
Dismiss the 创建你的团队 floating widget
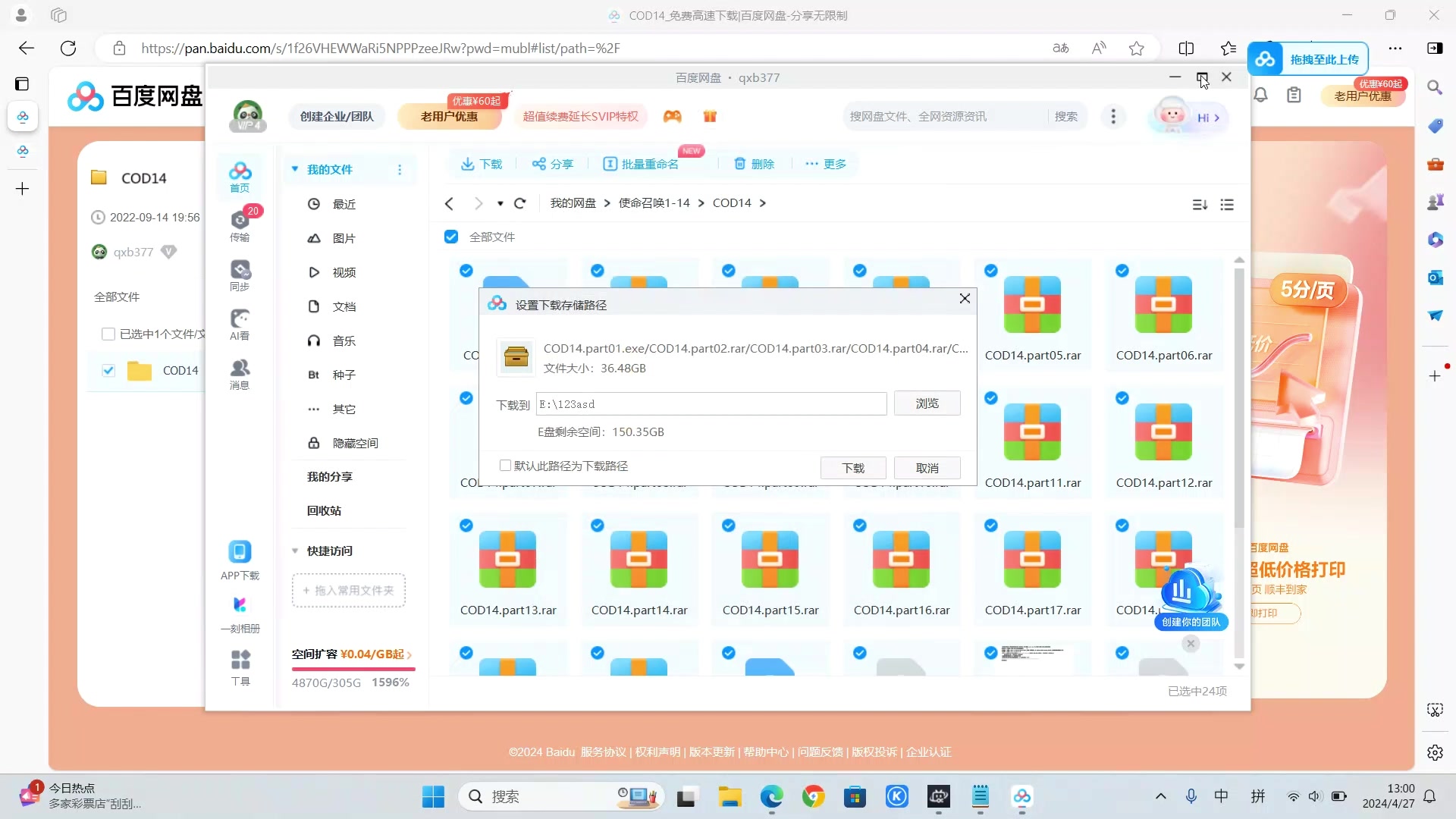1191,643
